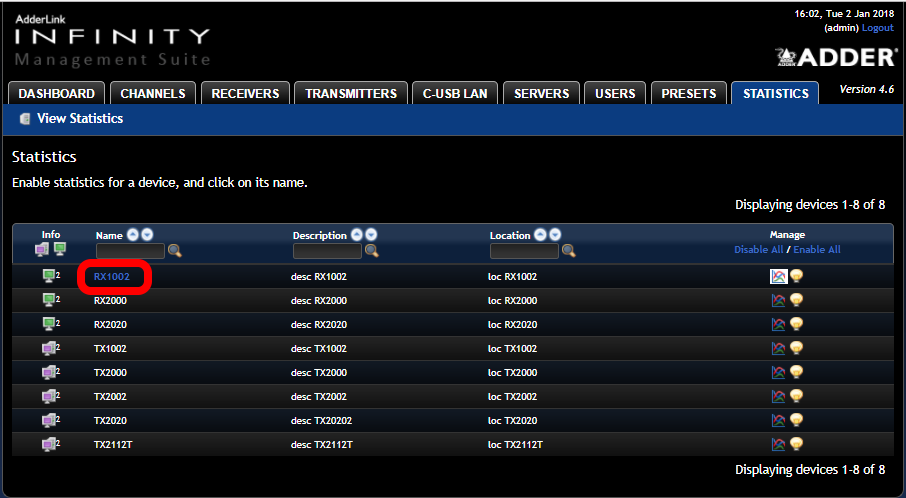Click the purple transmitter info icon for TX2112T
The image size is (906, 498).
51,444
